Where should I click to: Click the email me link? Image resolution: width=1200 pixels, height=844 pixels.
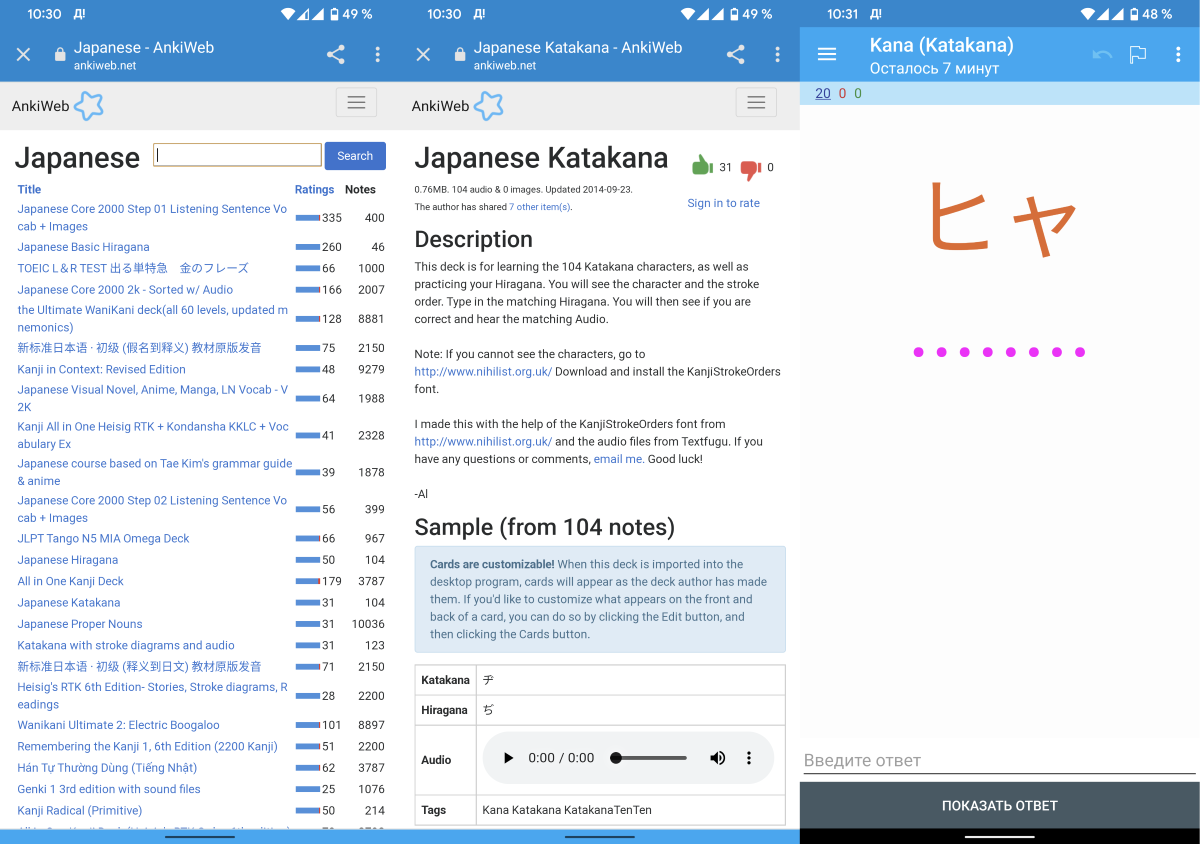pyautogui.click(x=618, y=459)
